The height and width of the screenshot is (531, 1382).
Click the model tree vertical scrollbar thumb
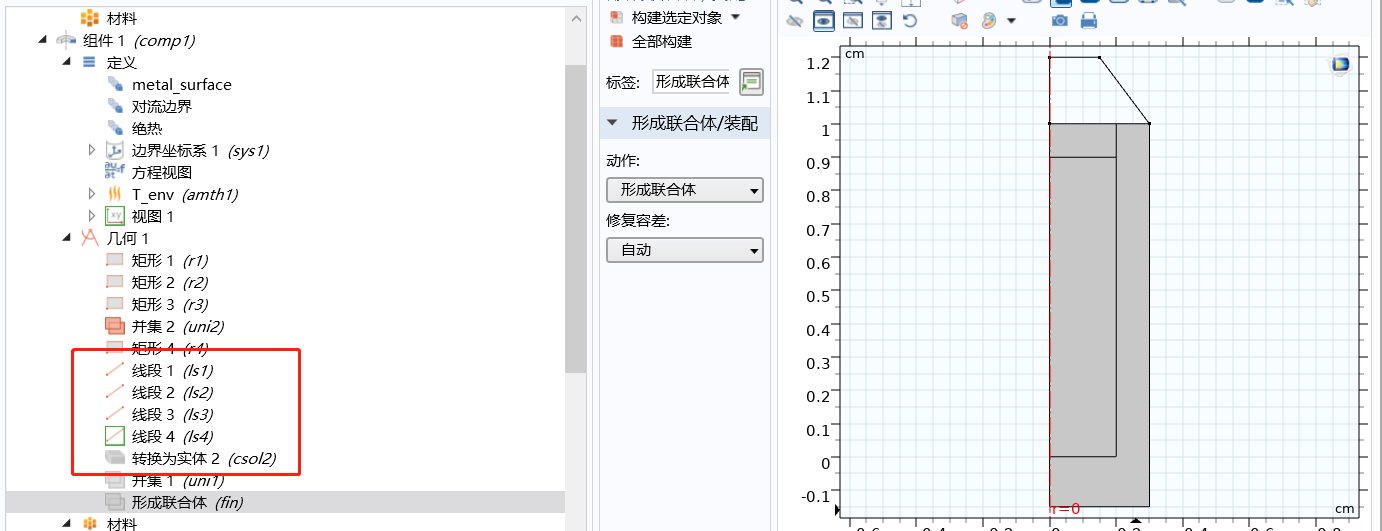click(575, 220)
